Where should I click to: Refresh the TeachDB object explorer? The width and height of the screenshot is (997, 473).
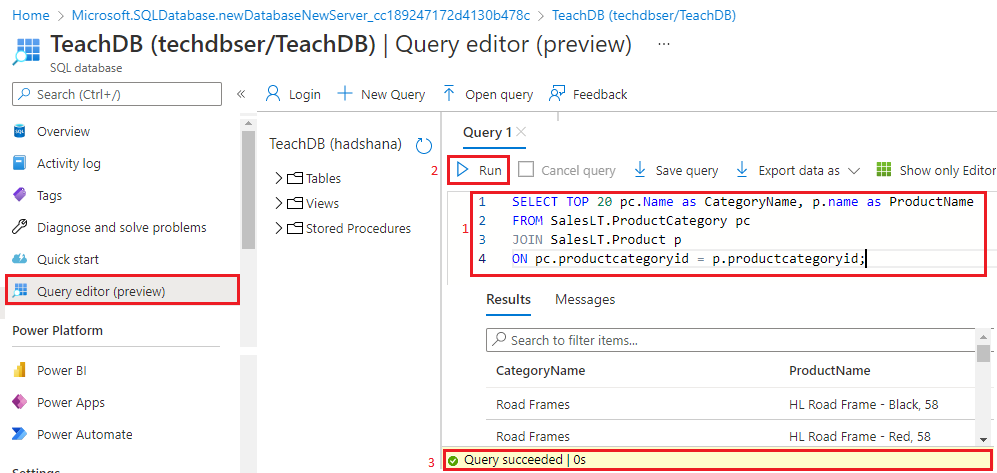423,146
